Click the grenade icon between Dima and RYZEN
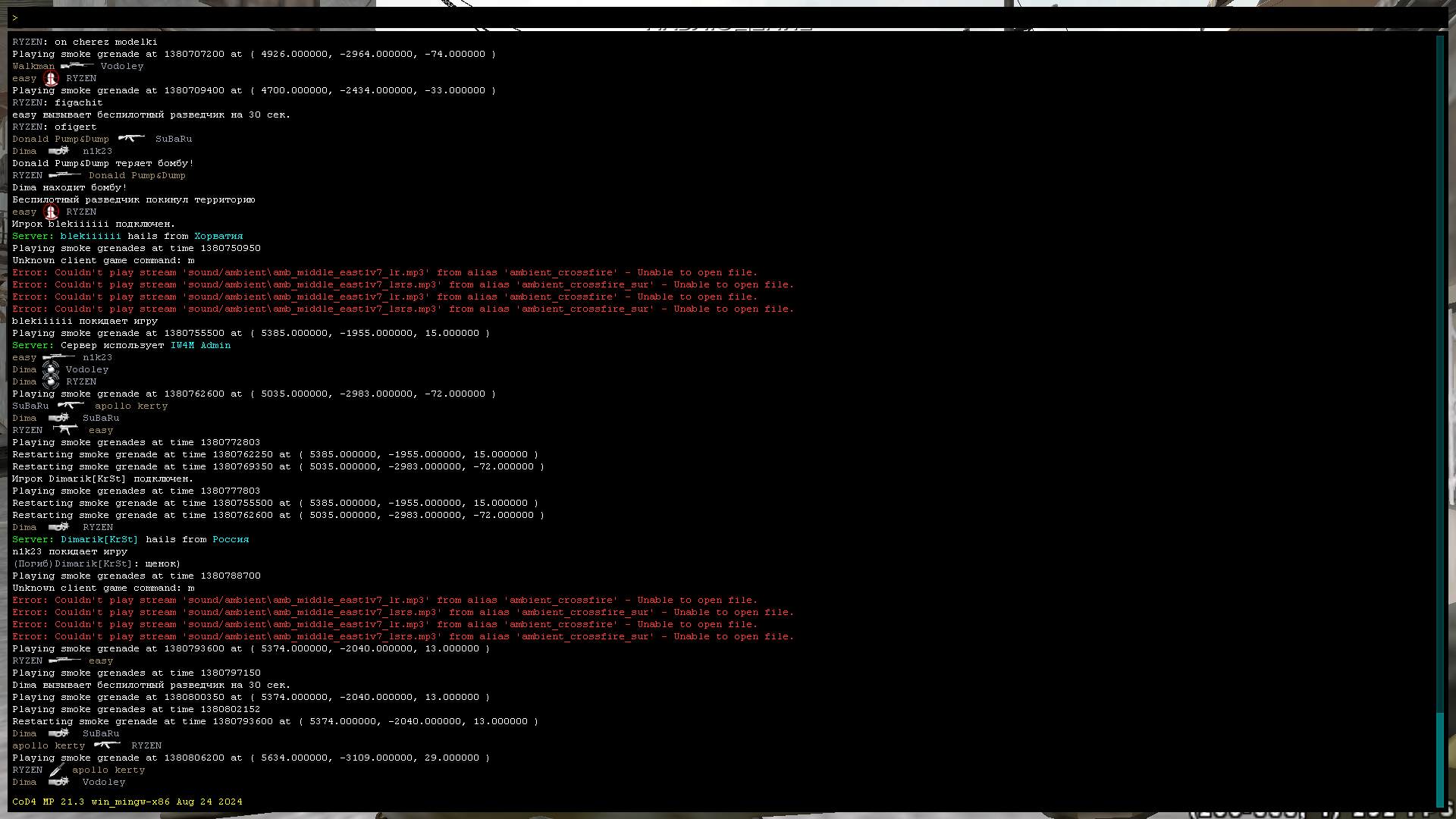 [51, 381]
